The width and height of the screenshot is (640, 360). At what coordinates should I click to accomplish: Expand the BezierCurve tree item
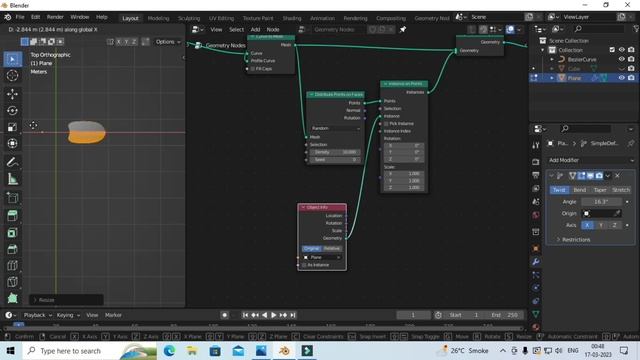point(552,59)
